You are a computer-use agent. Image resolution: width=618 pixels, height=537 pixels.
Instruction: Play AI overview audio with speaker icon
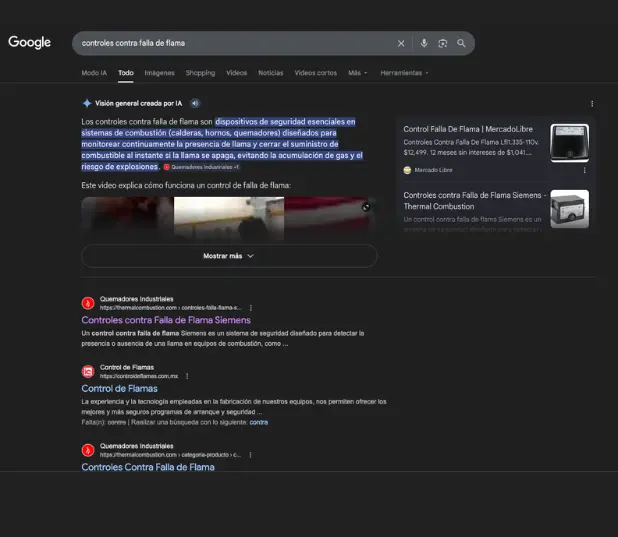click(x=195, y=103)
